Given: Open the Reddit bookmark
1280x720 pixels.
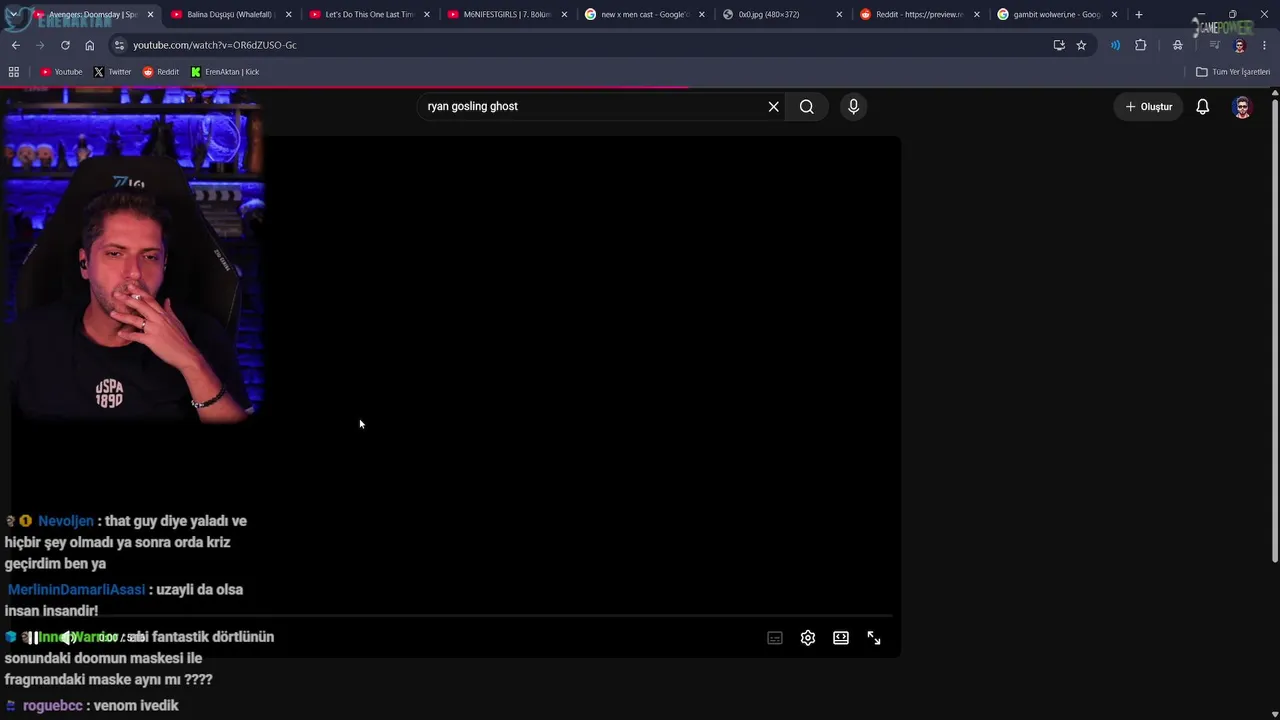Looking at the screenshot, I should pos(161,72).
